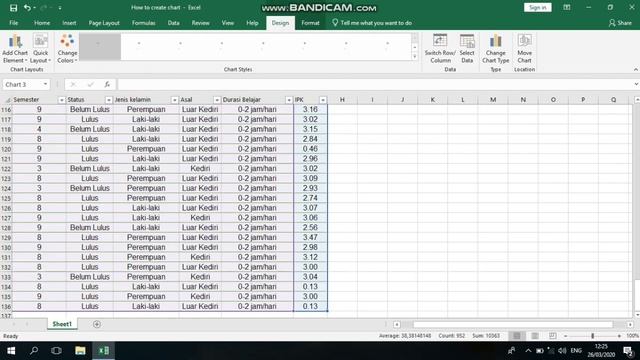Switch to Normal view icon
Image resolution: width=640 pixels, height=360 pixels.
(517, 336)
